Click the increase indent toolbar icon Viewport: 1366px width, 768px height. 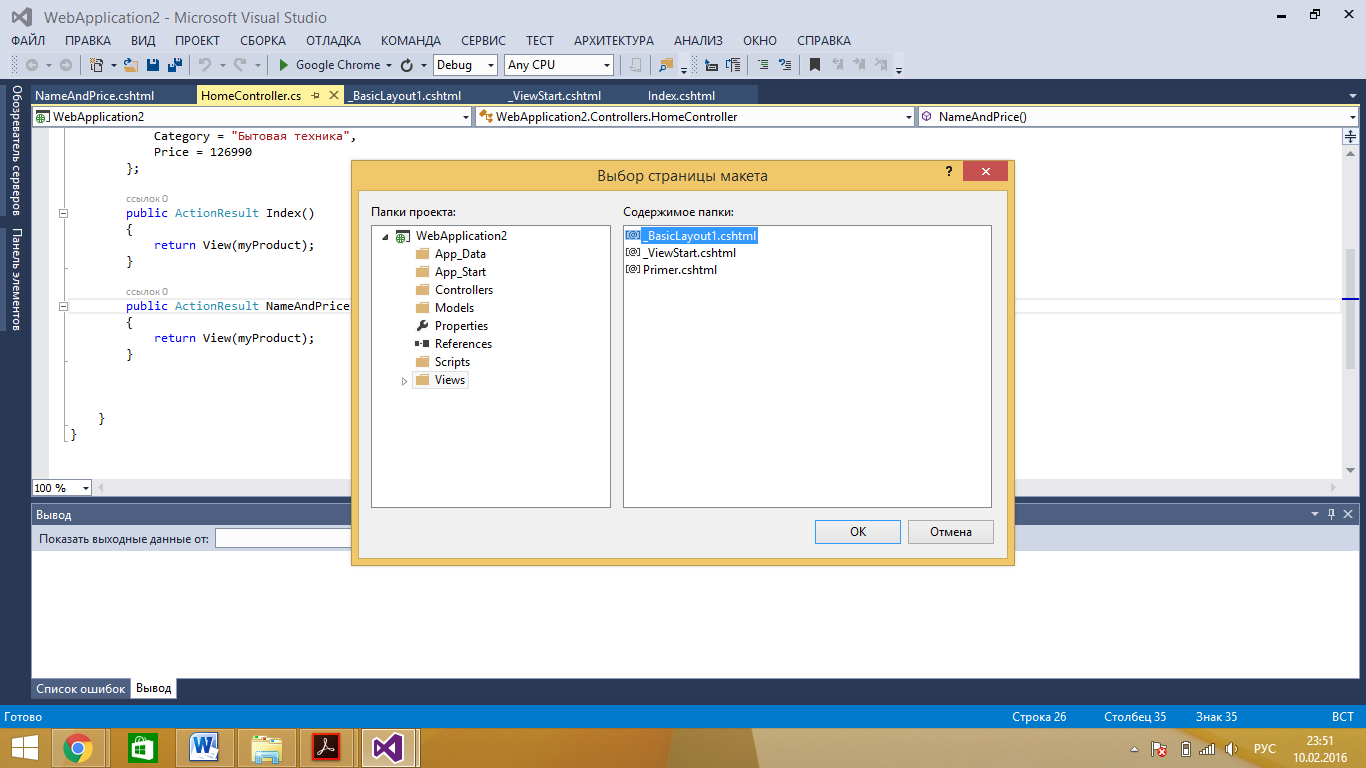(735, 65)
